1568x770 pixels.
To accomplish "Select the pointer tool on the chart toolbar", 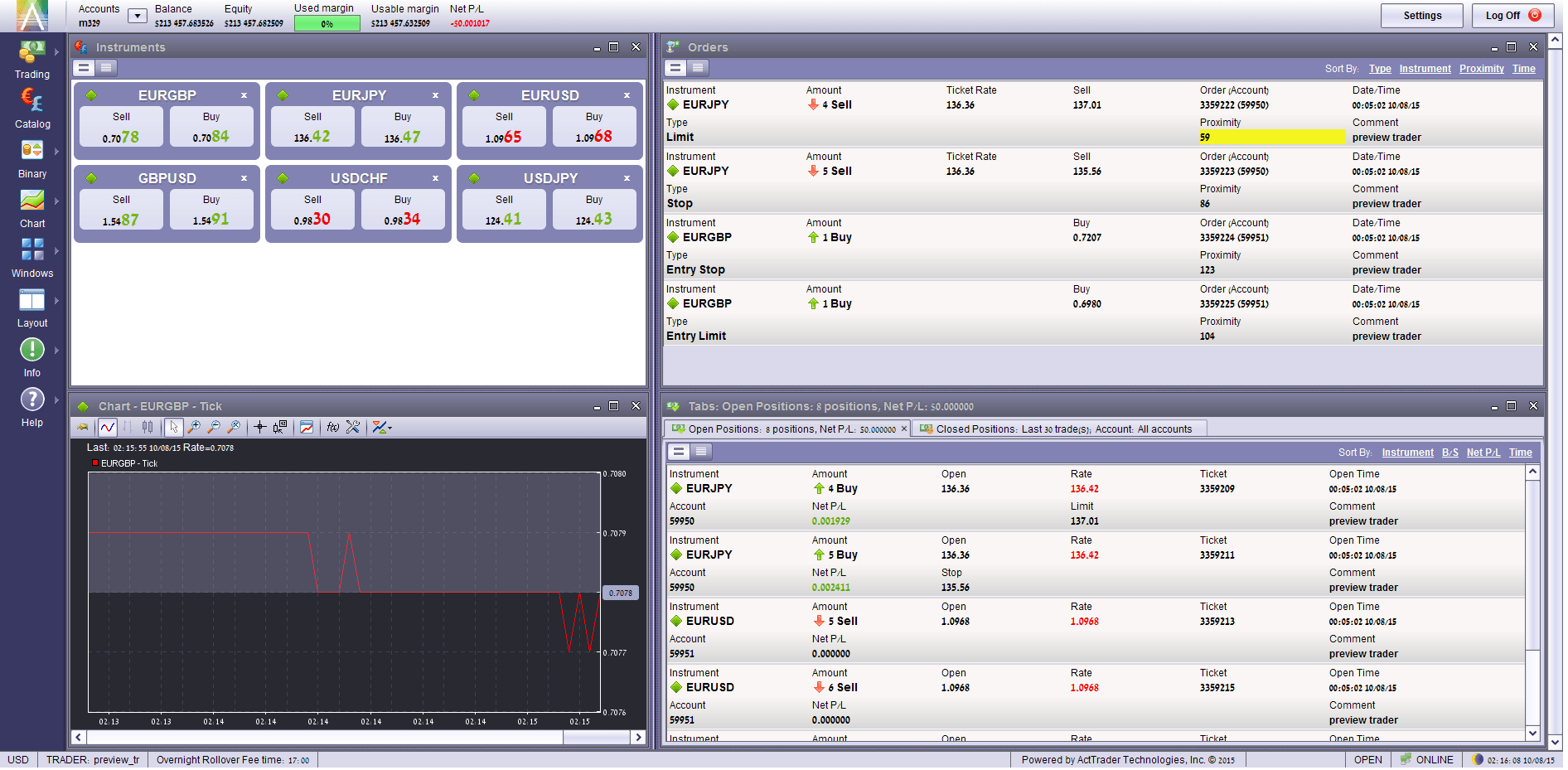I will click(x=173, y=427).
